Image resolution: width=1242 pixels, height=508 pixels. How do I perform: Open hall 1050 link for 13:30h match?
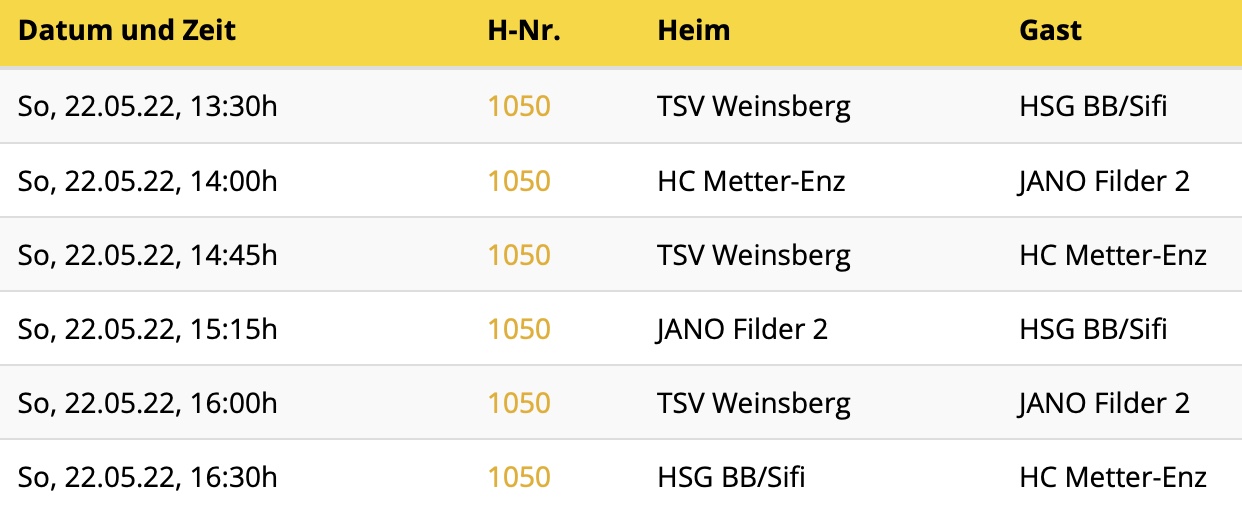(519, 106)
